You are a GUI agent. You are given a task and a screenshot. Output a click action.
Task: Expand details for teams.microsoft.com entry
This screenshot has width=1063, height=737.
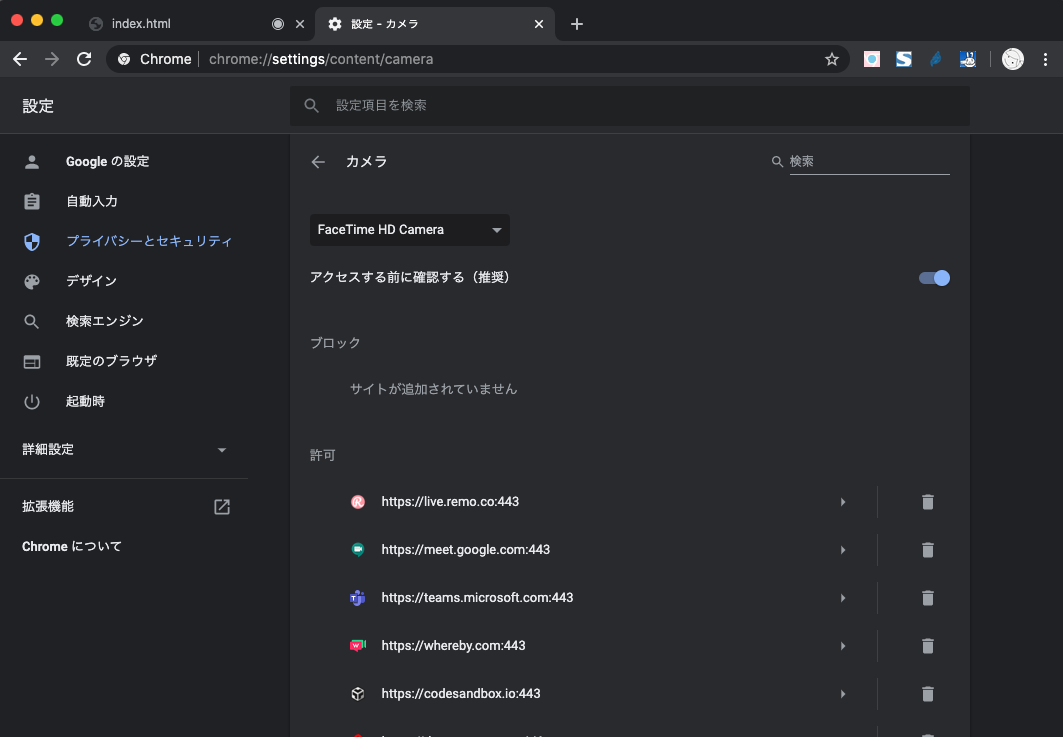(x=842, y=597)
